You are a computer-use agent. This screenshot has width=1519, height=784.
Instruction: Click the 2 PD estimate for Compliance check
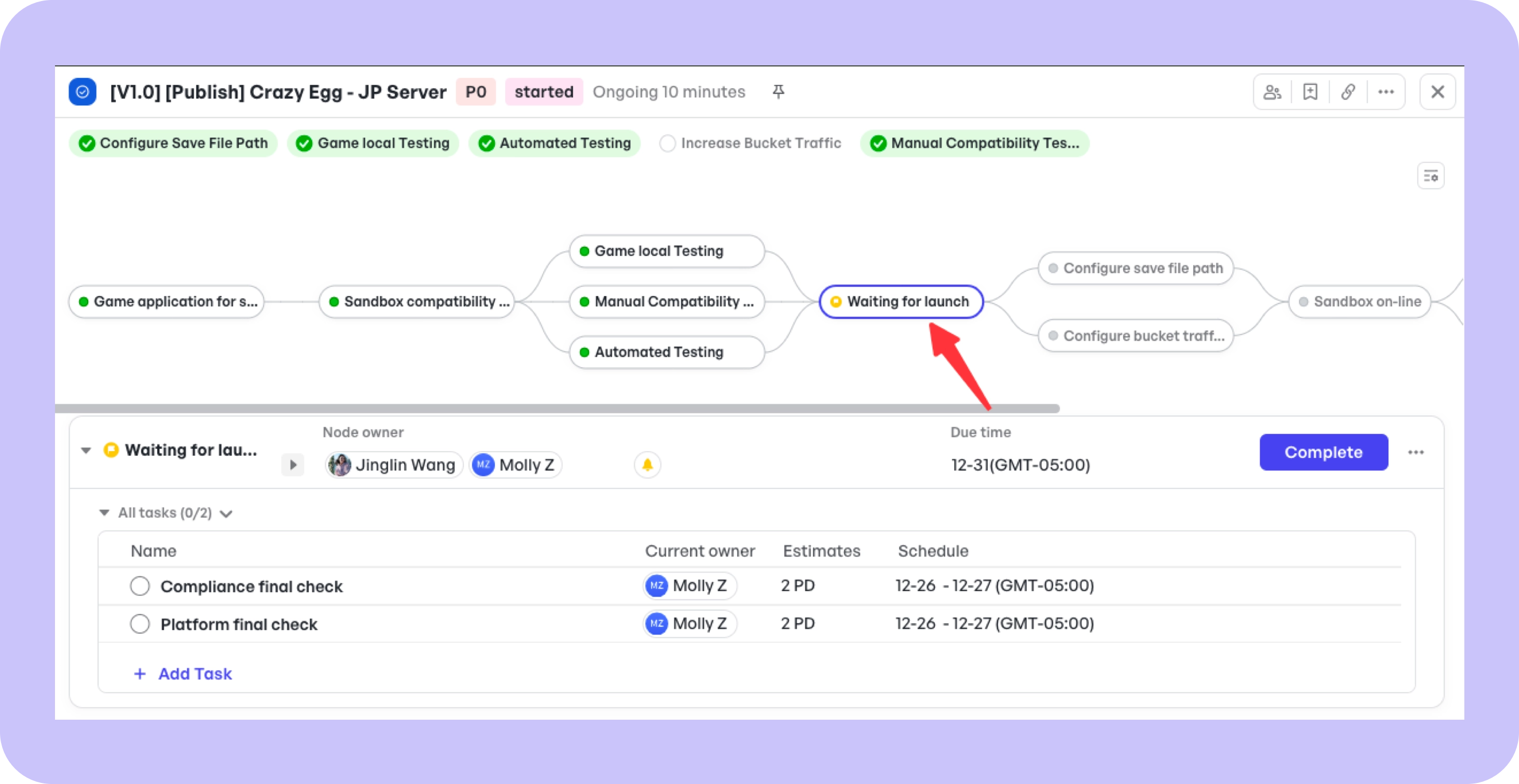pyautogui.click(x=798, y=585)
